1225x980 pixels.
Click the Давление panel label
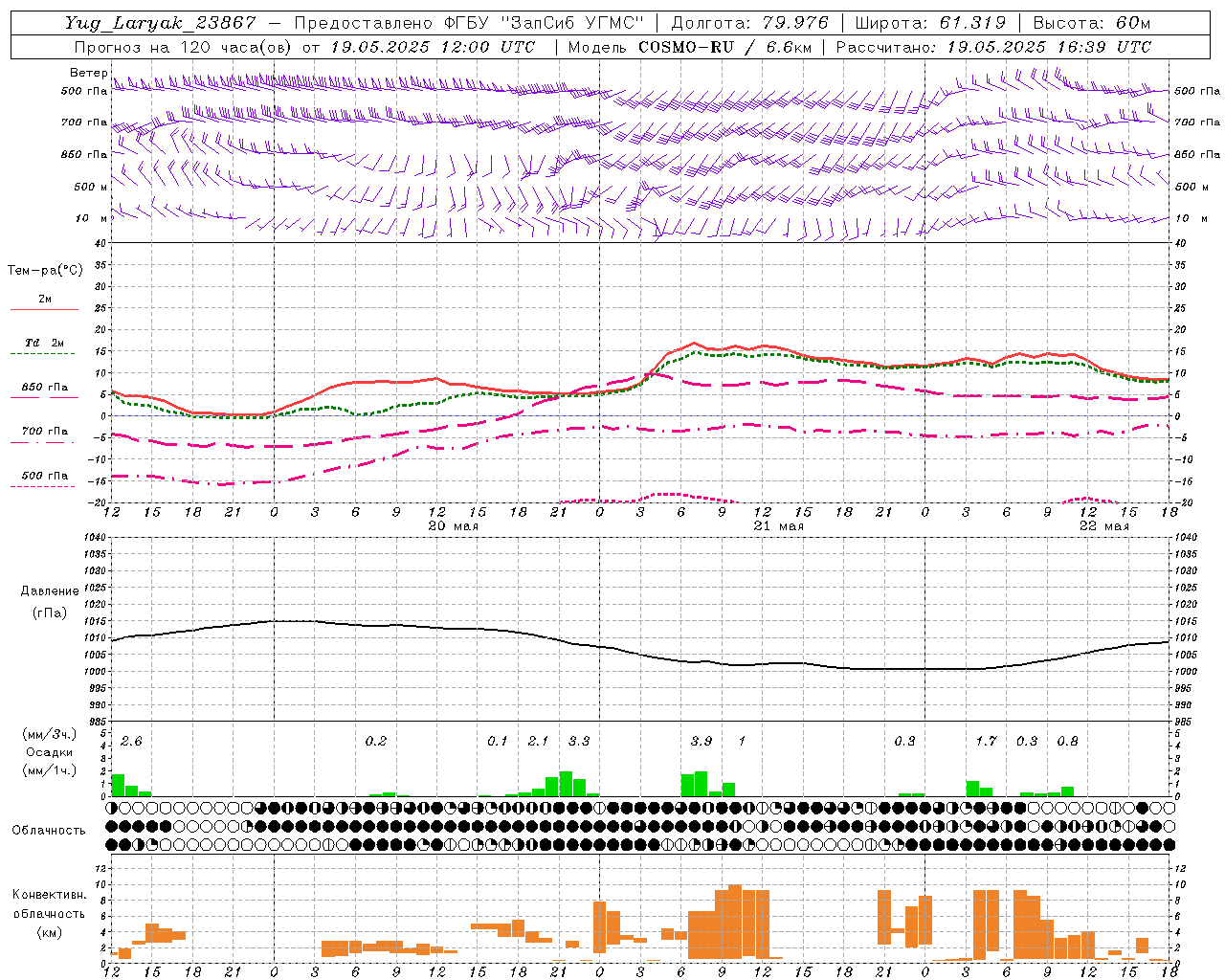point(49,591)
